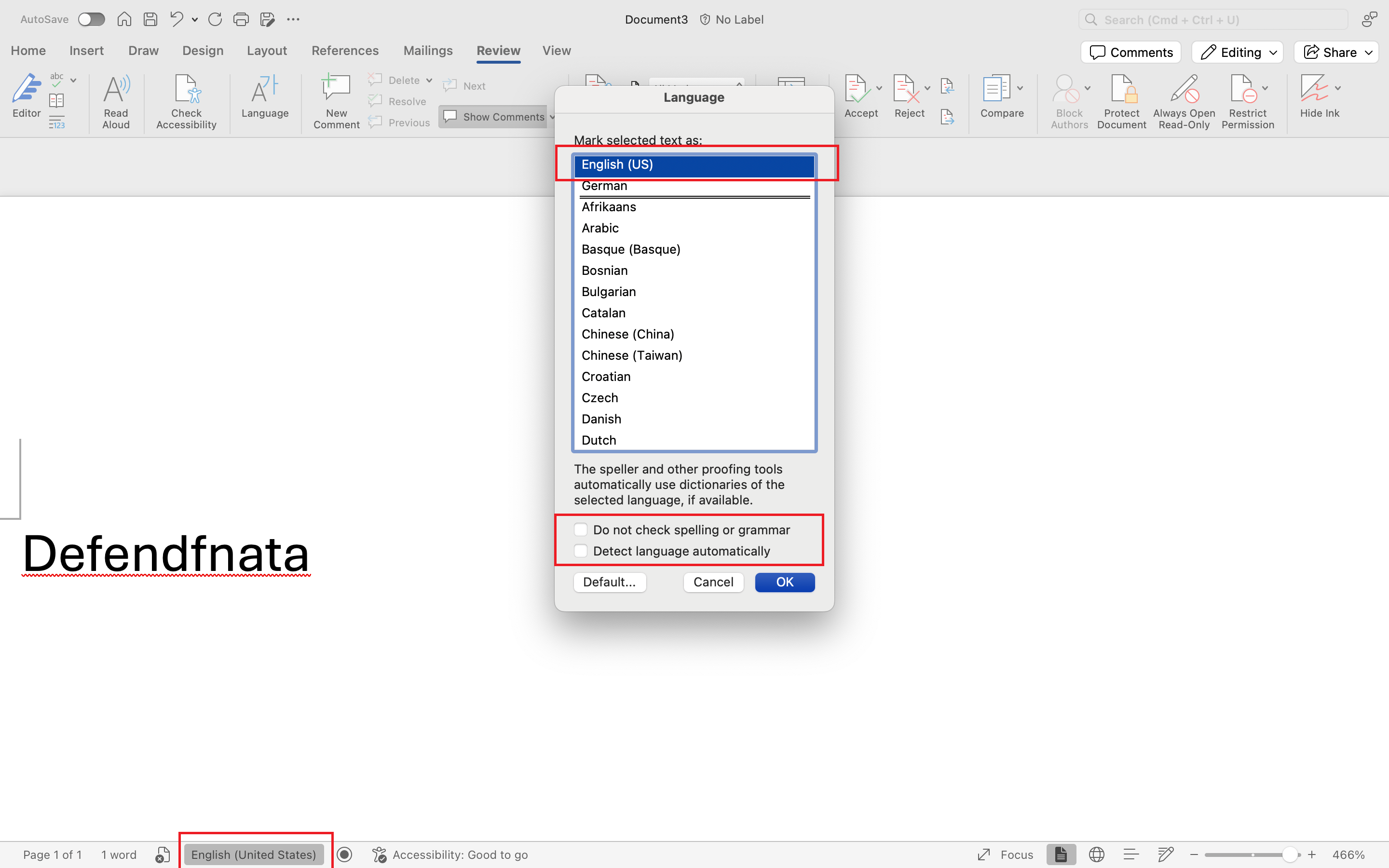Screen dimensions: 1389x868
Task: Select German in the language list
Action: tap(604, 186)
